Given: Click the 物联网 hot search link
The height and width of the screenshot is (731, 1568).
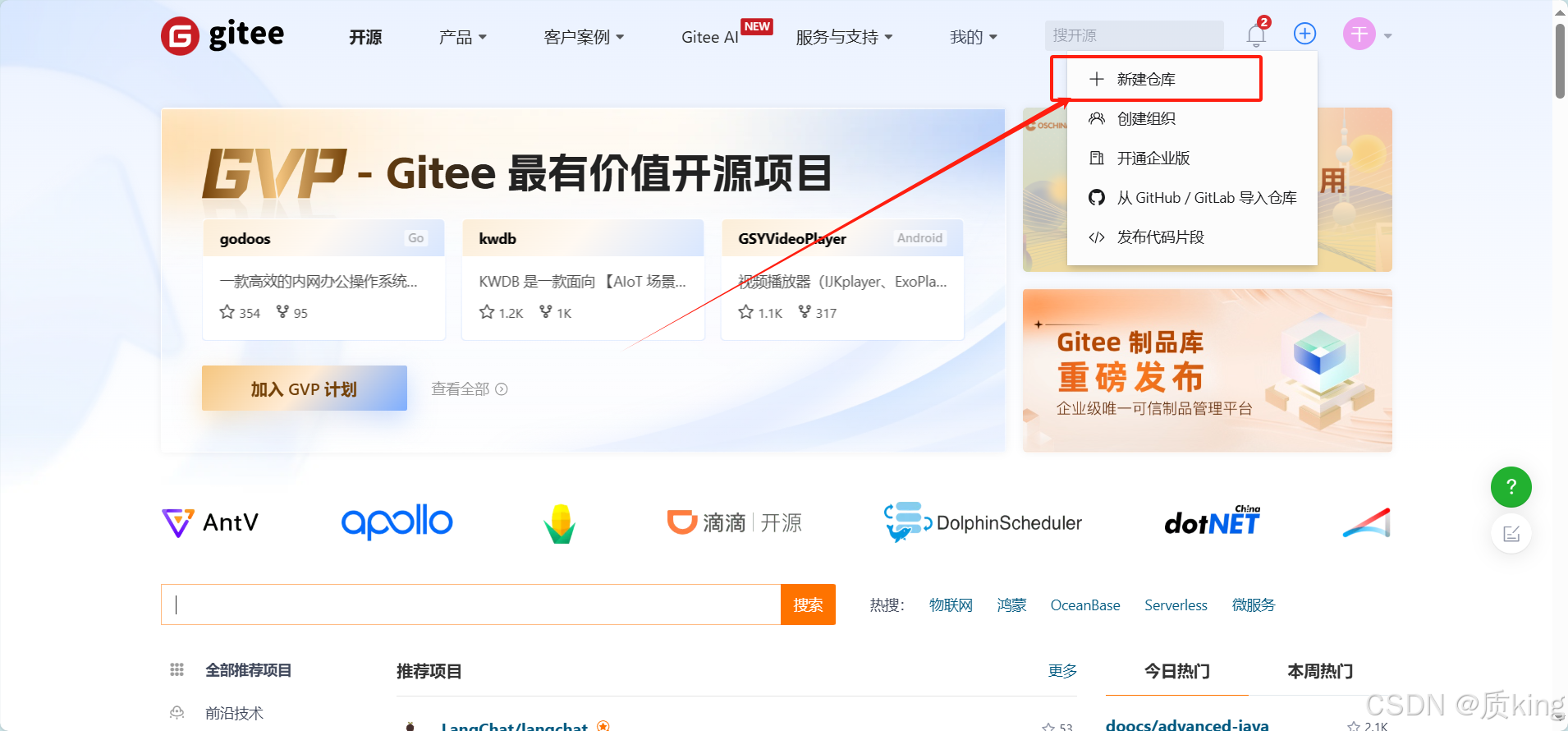Looking at the screenshot, I should pos(951,605).
